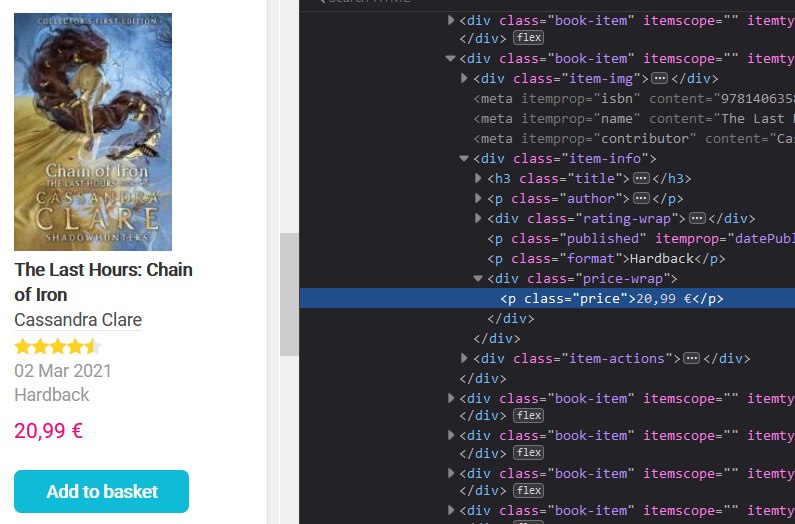Open The Last Hours: Chain of Iron title link
This screenshot has height=524, width=795.
tap(103, 282)
